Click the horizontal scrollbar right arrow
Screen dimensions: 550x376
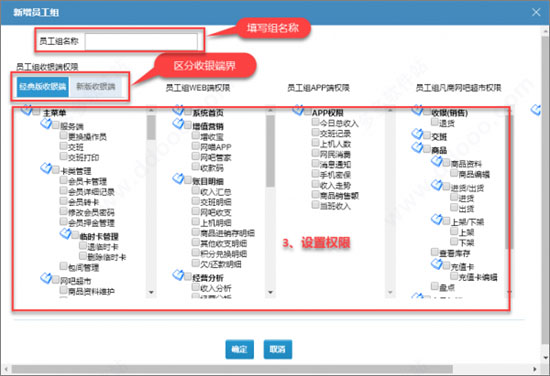(535, 369)
